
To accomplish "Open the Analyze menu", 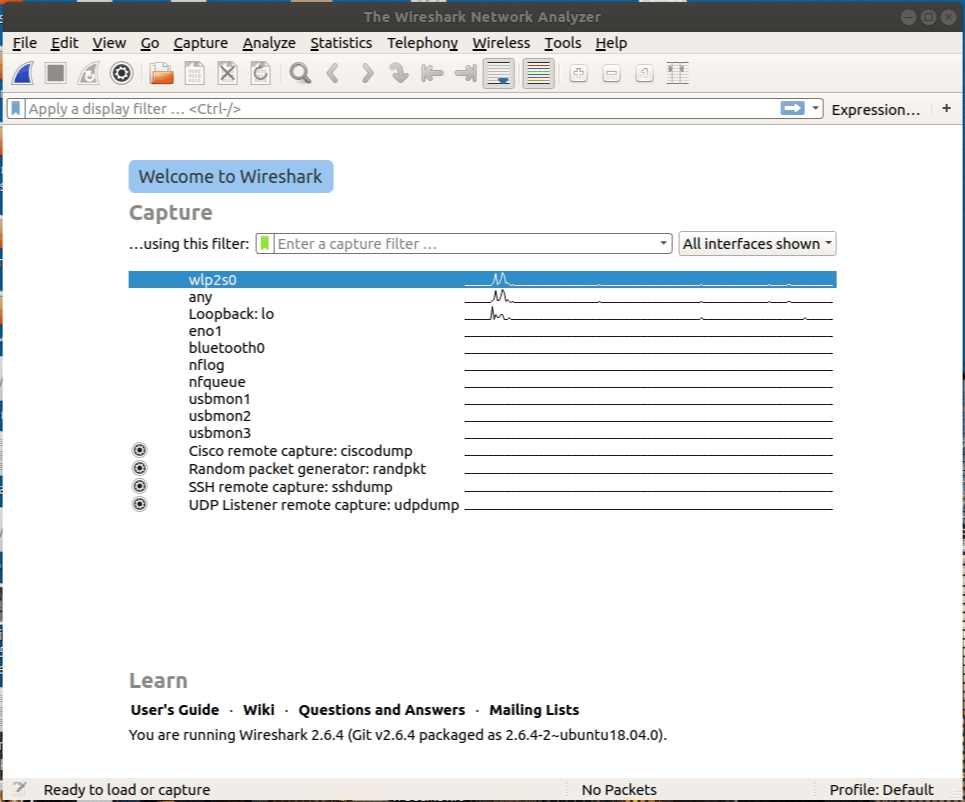I will [x=269, y=43].
